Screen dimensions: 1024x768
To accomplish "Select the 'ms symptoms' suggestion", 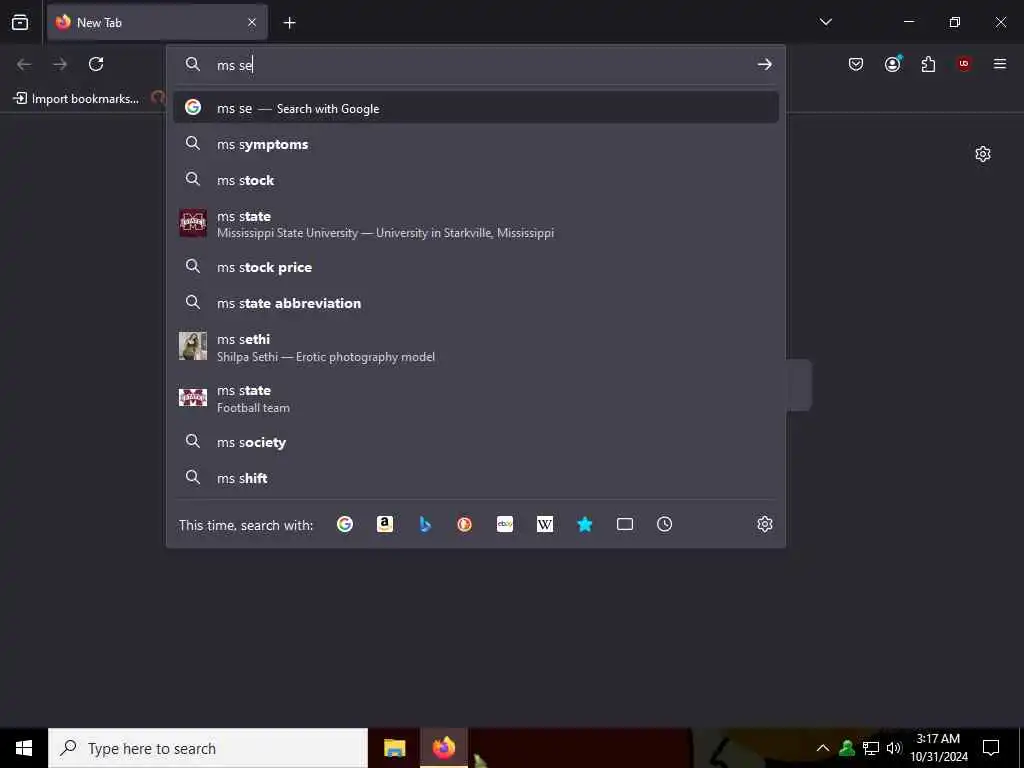I will click(475, 144).
